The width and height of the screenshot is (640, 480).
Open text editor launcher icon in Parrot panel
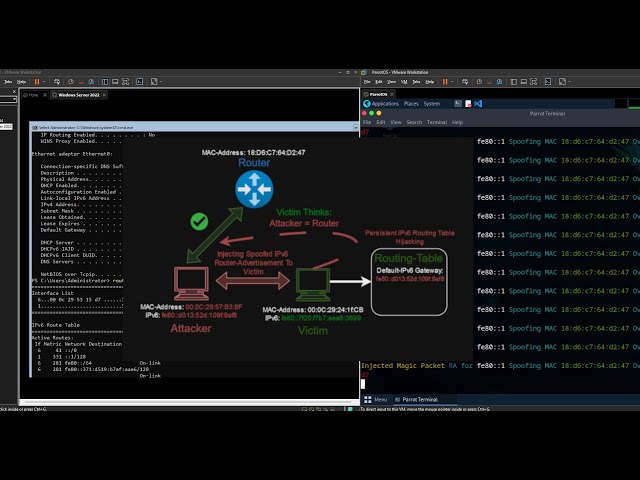pos(468,104)
